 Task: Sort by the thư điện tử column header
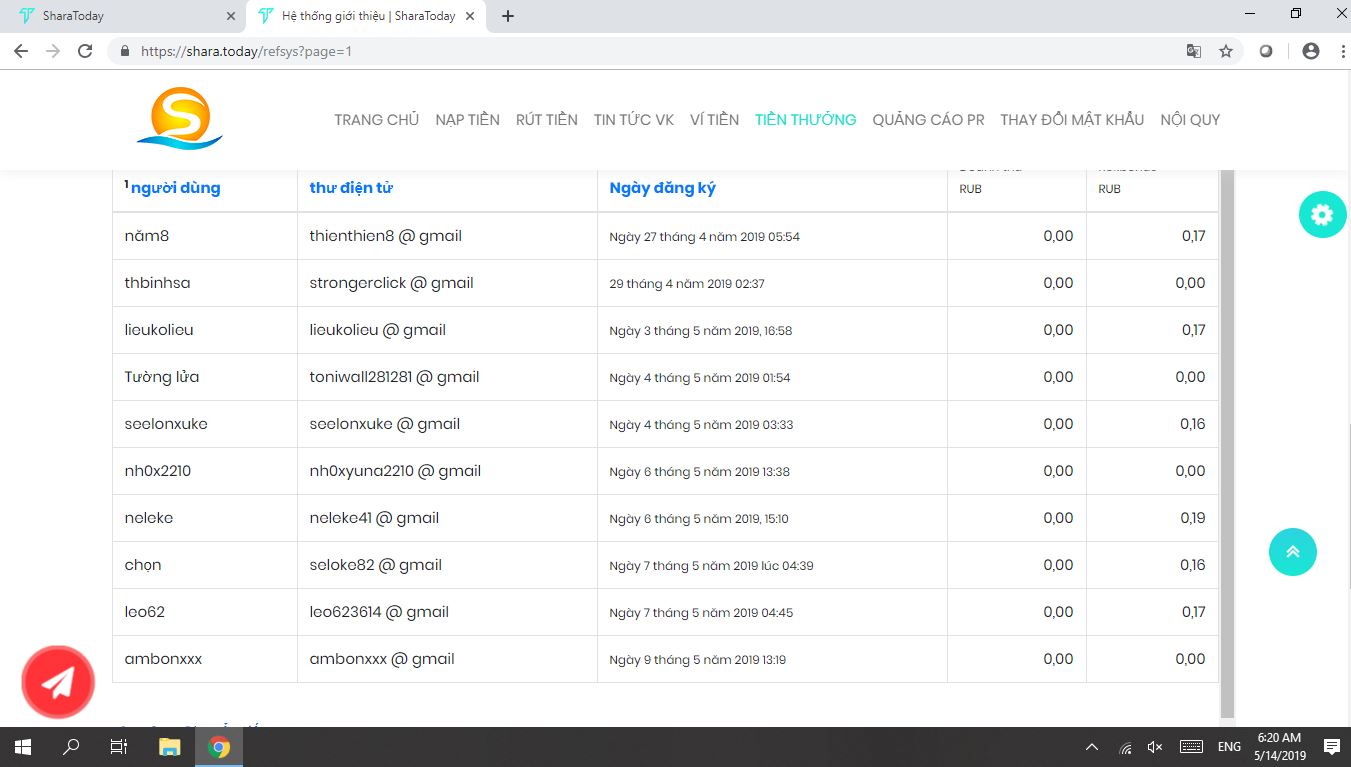coord(351,188)
